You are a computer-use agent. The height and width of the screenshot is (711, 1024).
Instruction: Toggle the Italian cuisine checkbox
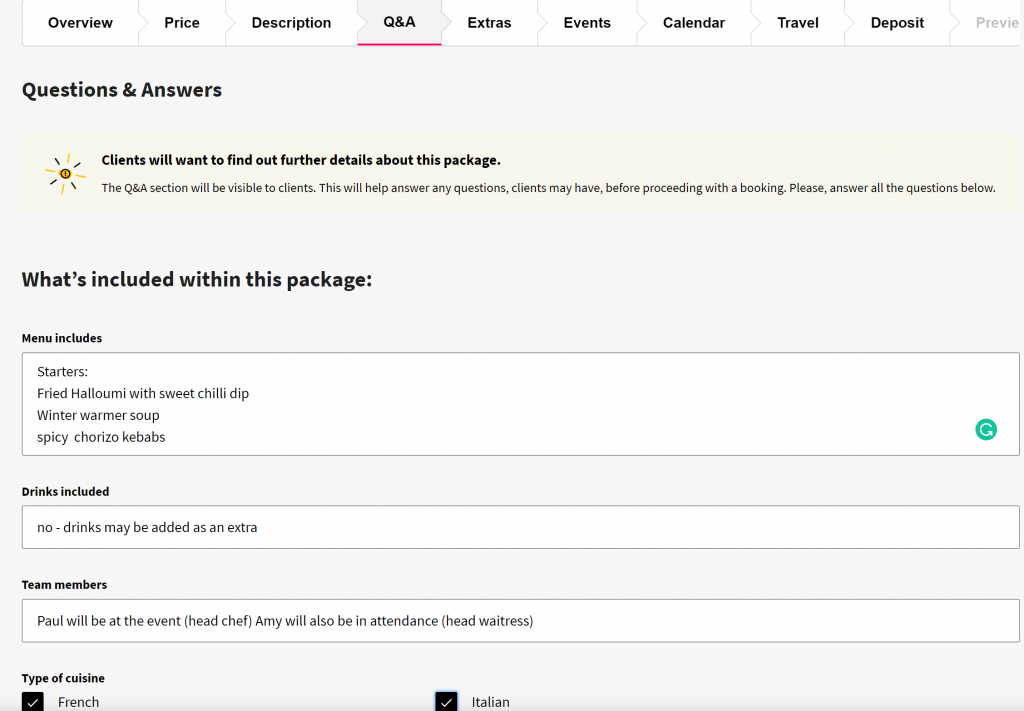pyautogui.click(x=446, y=702)
